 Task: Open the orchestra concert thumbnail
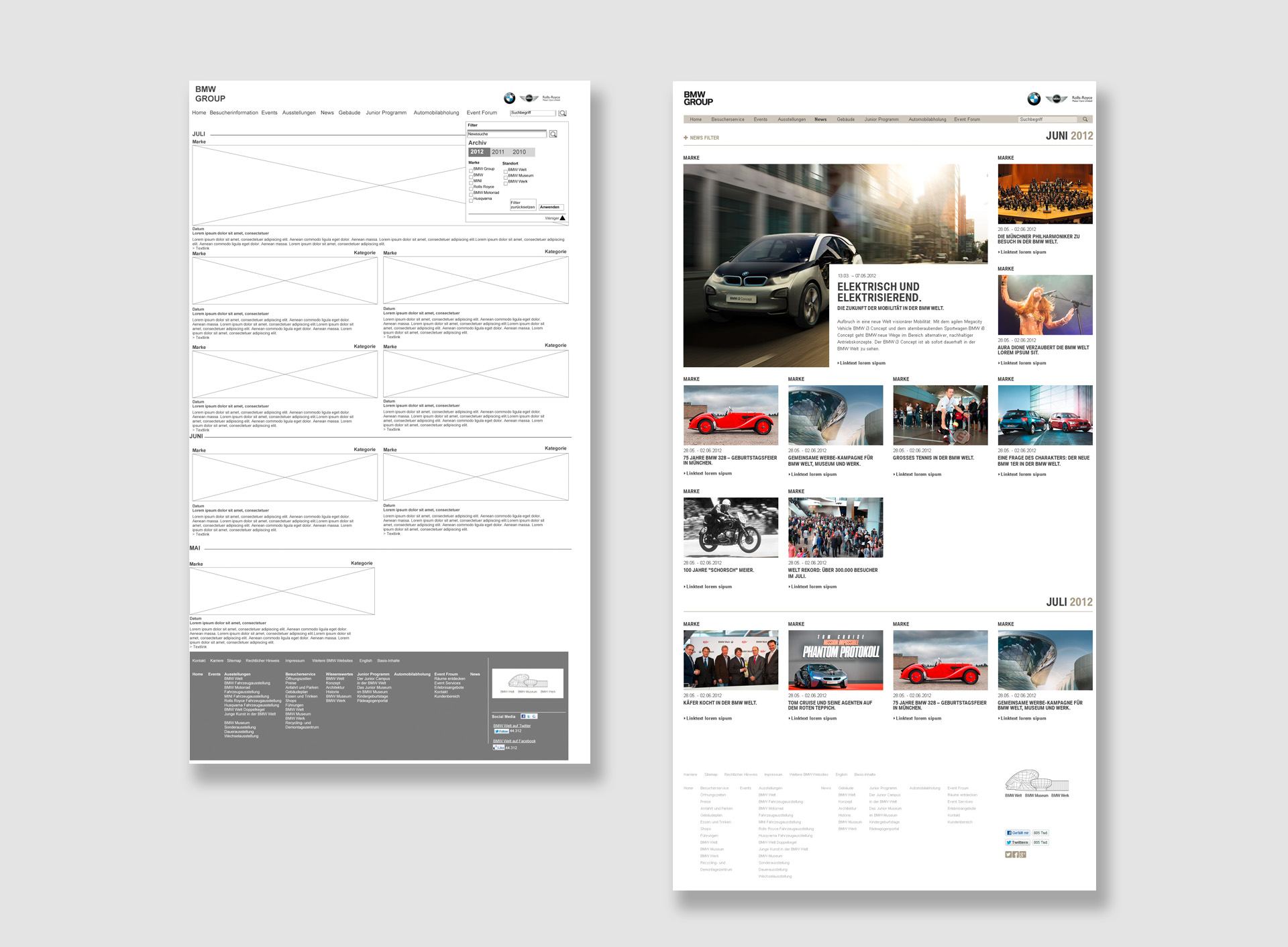1045,194
